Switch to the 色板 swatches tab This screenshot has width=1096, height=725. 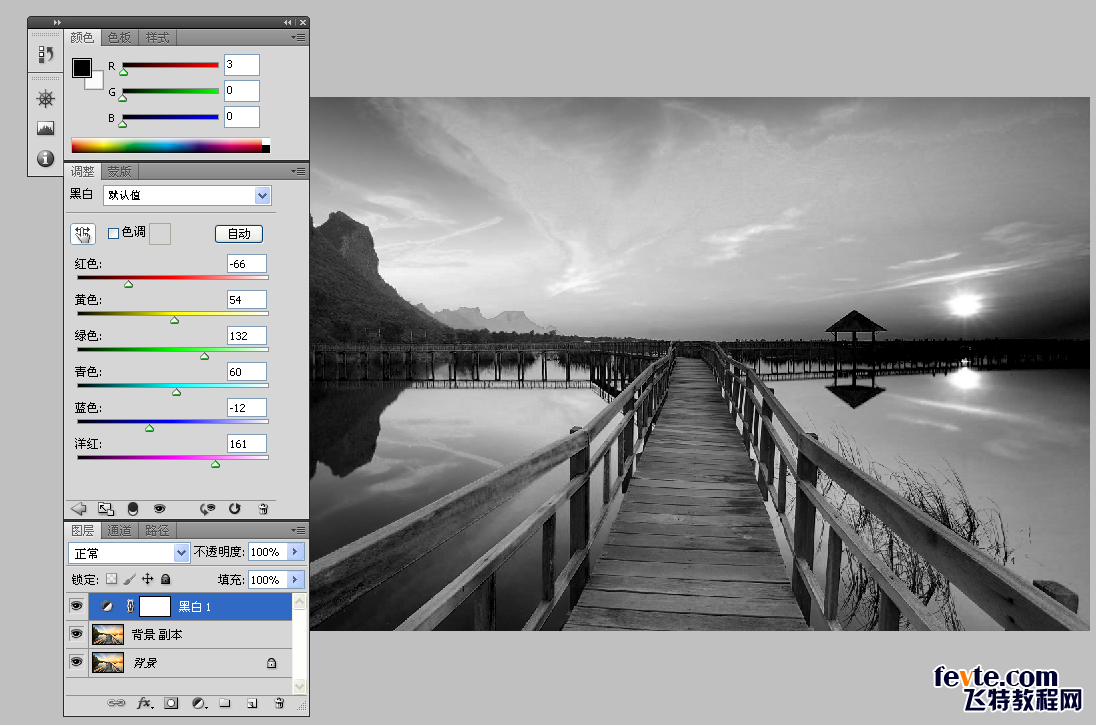tap(120, 37)
